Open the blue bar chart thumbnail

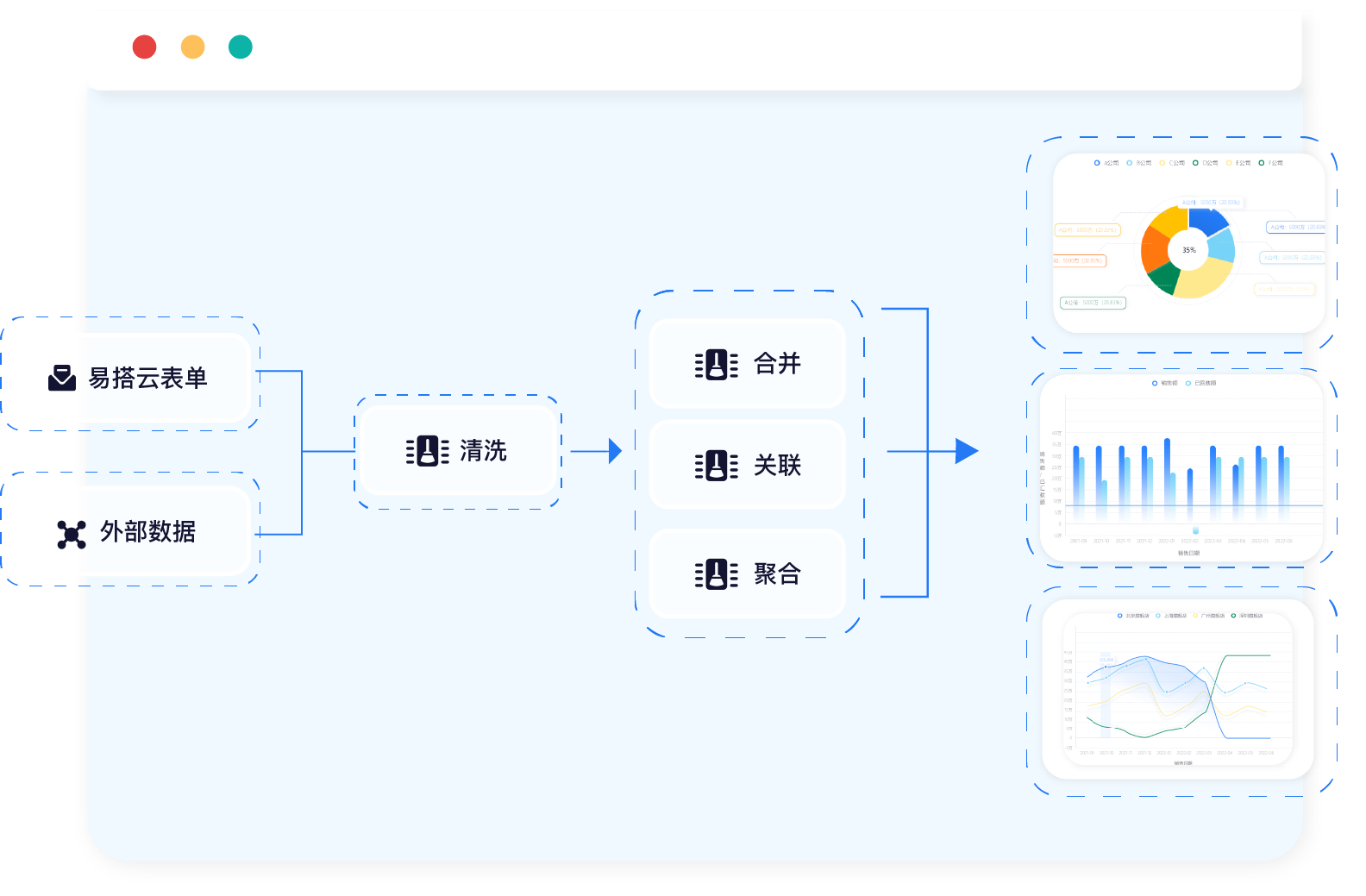(x=1181, y=467)
